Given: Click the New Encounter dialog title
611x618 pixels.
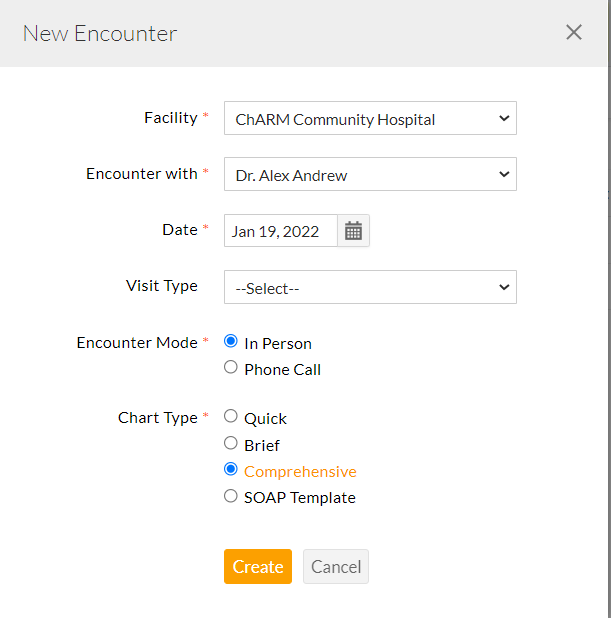Looking at the screenshot, I should pos(100,33).
